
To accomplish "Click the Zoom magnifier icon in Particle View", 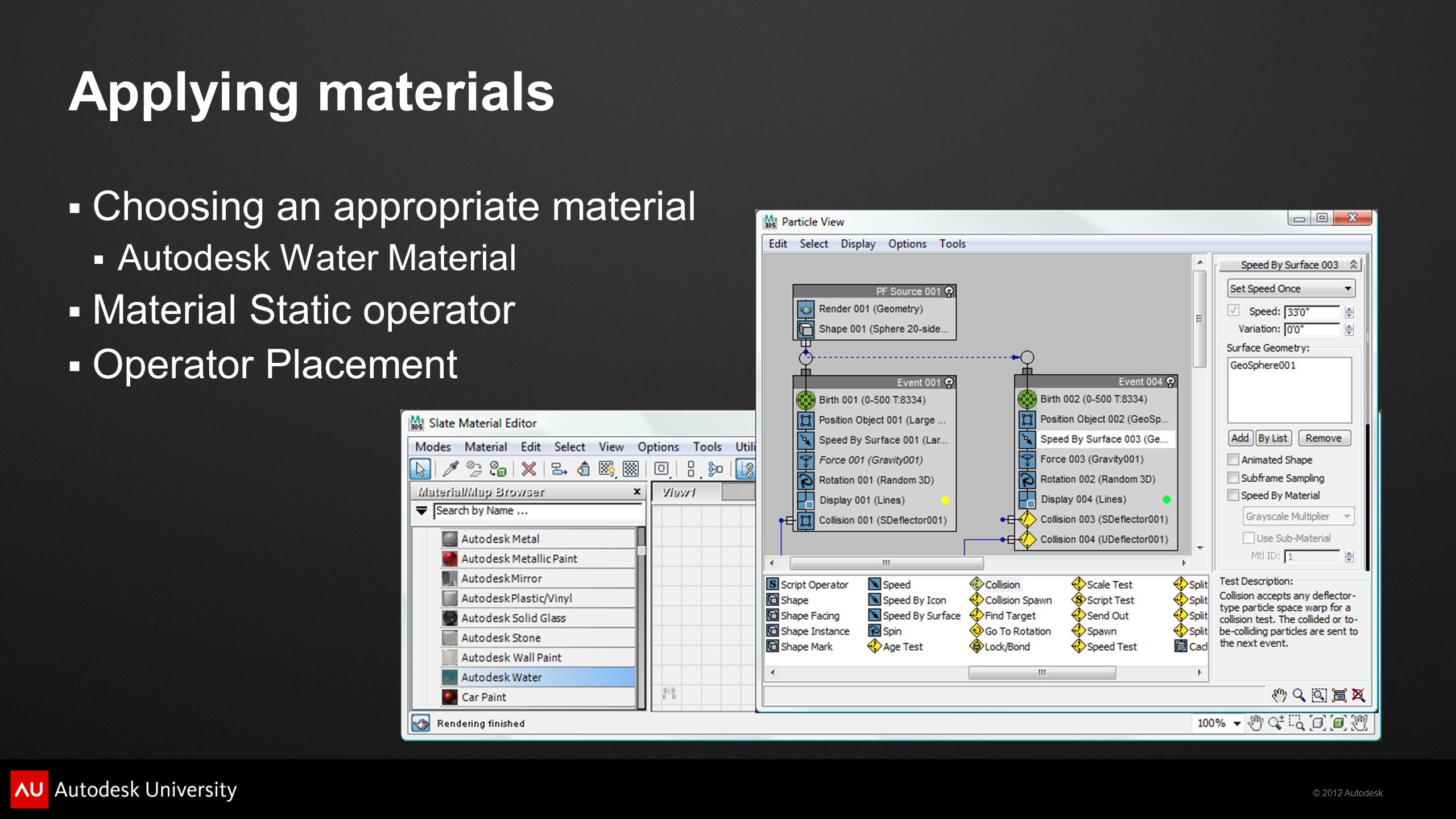I will [x=1298, y=695].
